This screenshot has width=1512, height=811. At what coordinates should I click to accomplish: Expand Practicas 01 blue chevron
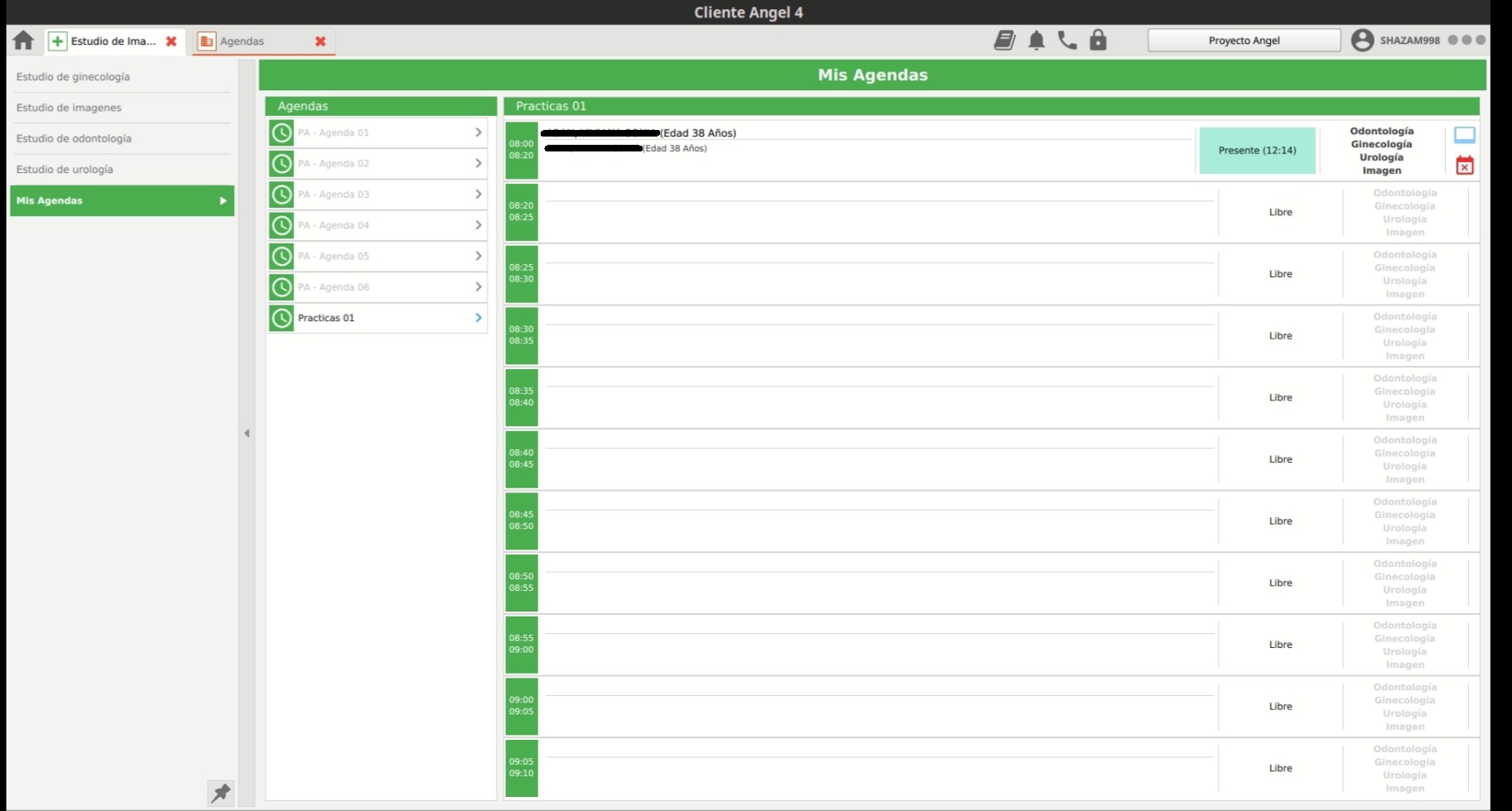tap(478, 318)
